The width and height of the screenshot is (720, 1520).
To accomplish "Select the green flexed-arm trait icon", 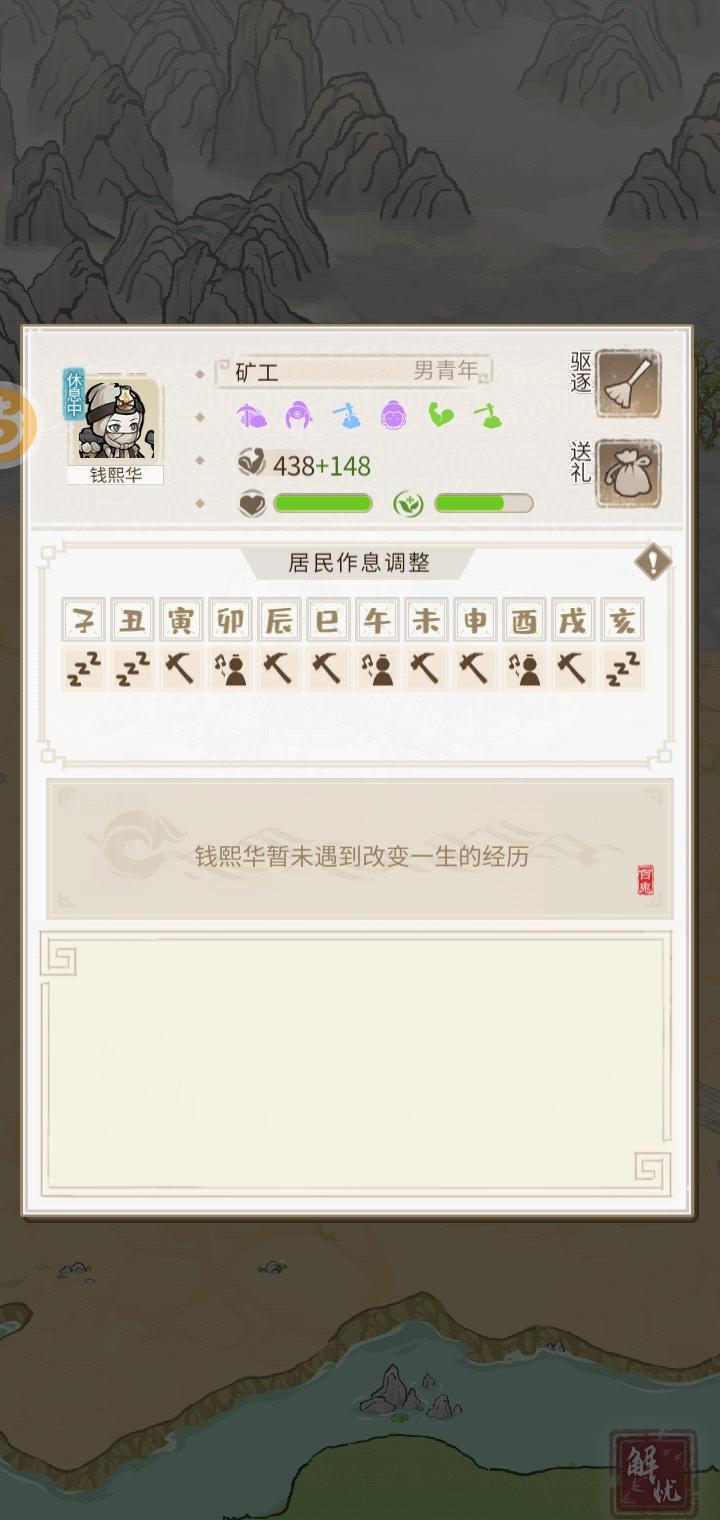I will click(x=441, y=415).
